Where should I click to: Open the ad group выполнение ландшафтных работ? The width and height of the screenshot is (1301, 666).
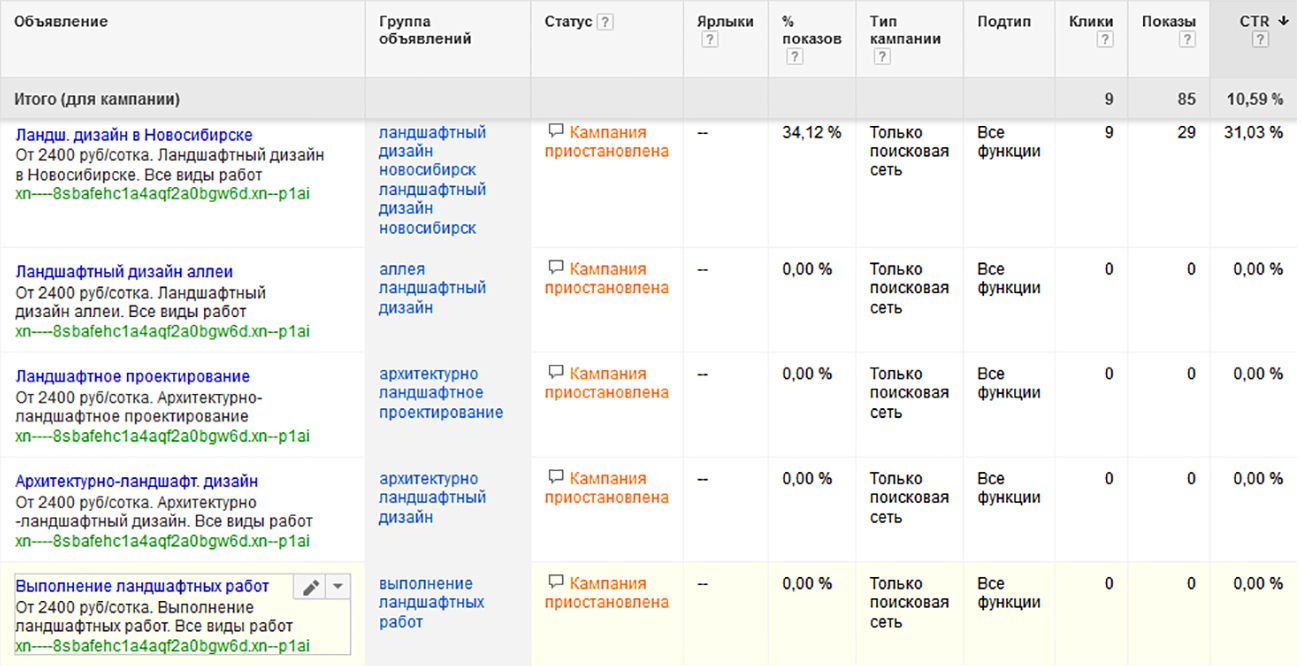pos(431,603)
